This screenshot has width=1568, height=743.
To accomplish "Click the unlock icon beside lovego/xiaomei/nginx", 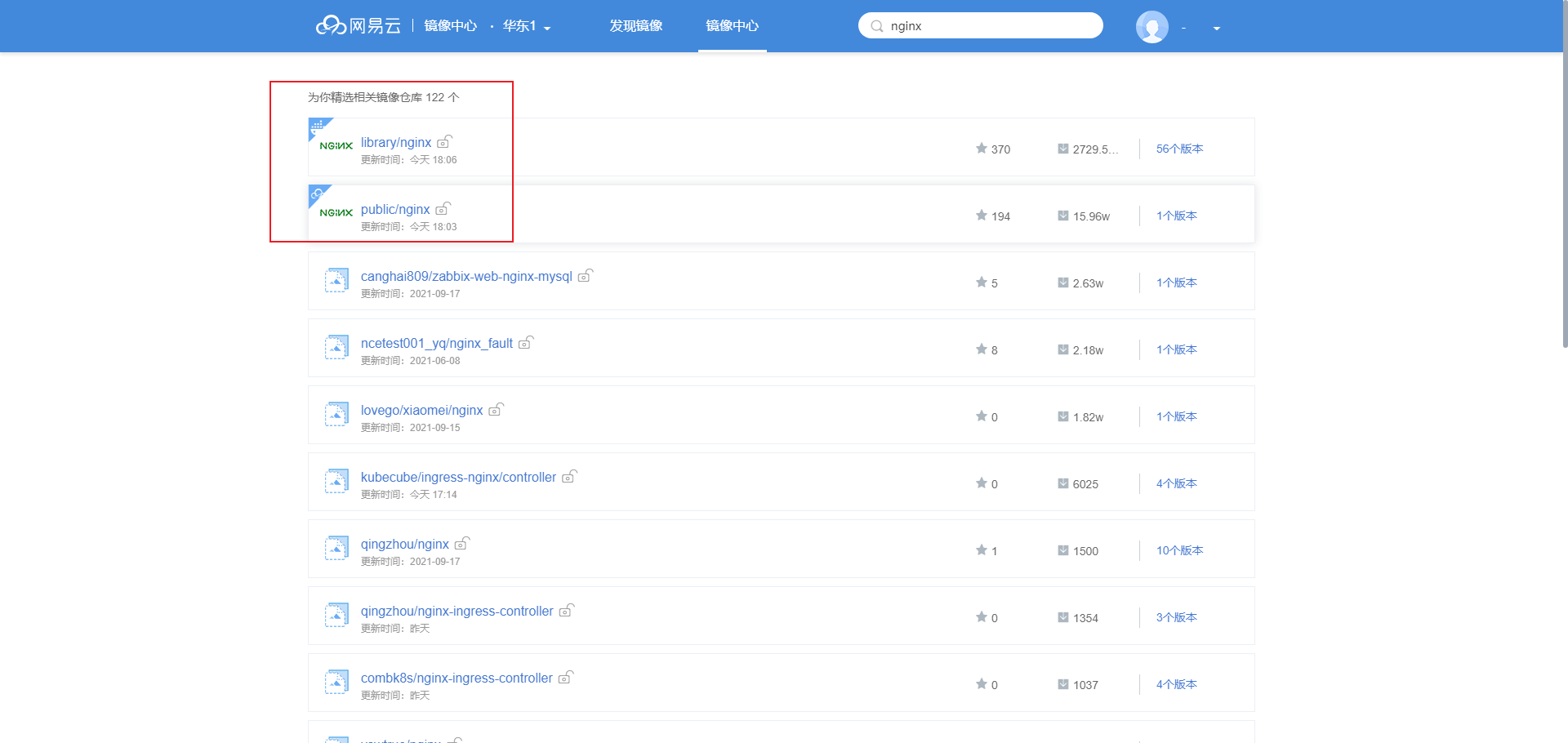I will pyautogui.click(x=496, y=409).
